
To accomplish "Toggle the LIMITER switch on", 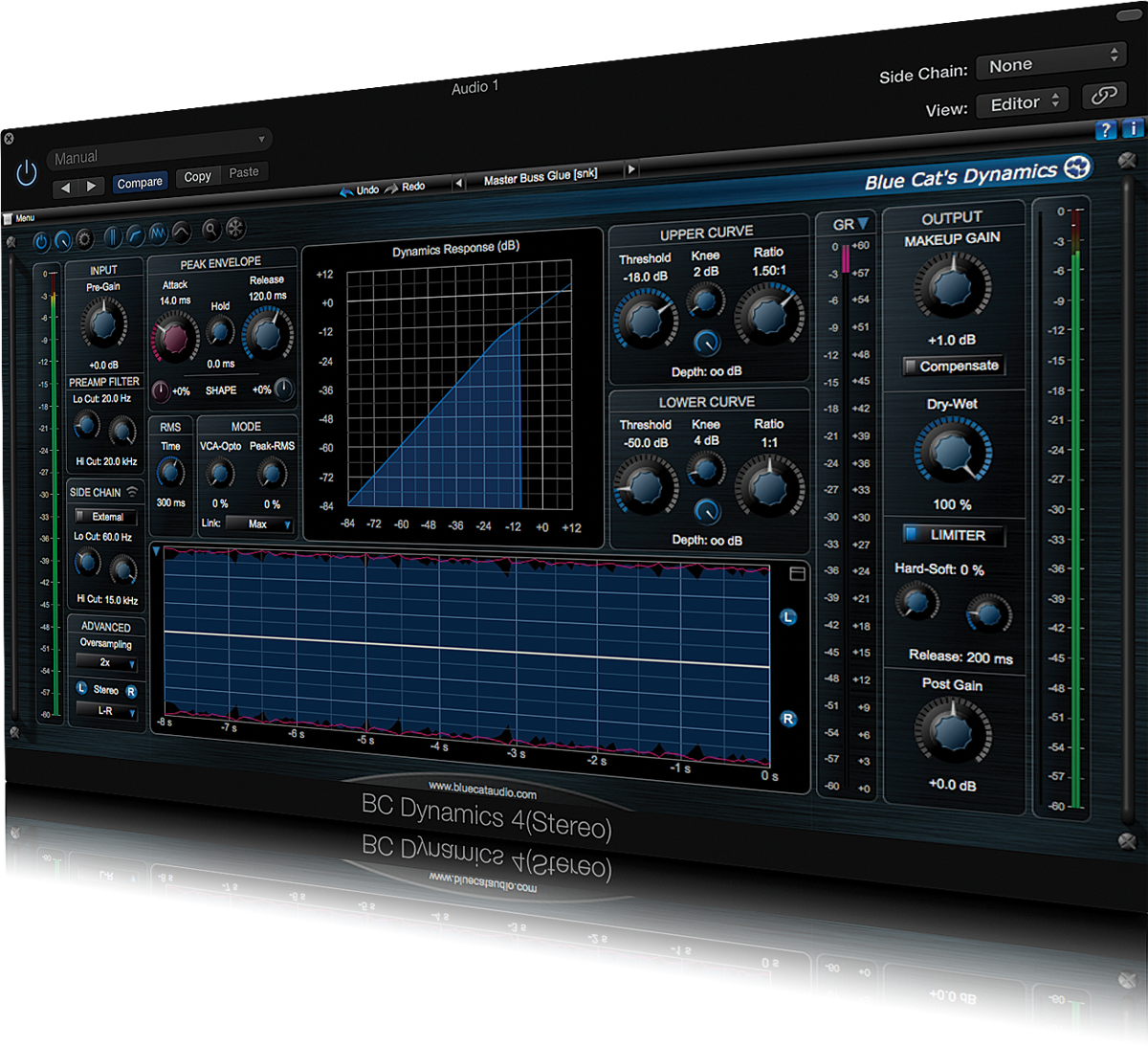I will 912,534.
